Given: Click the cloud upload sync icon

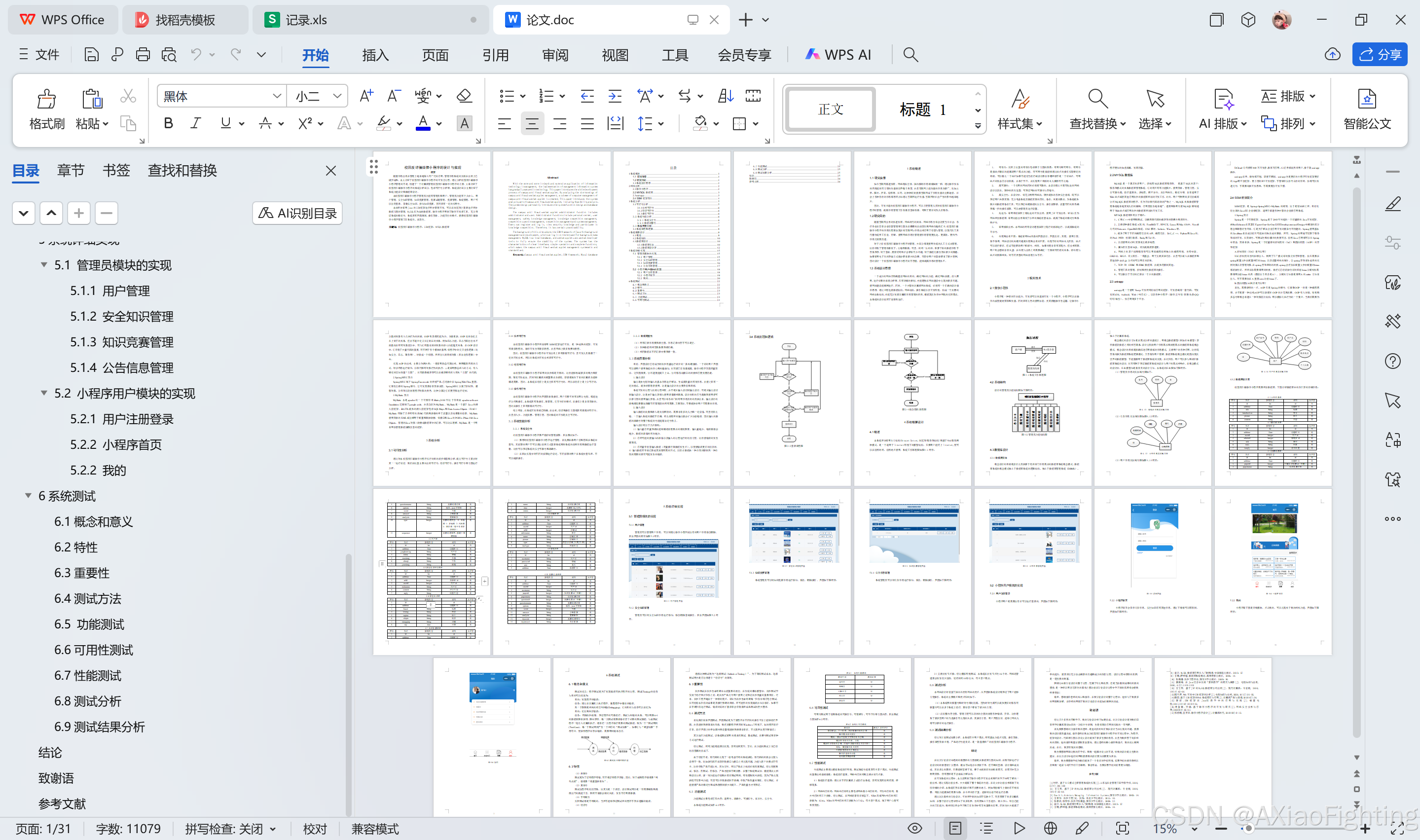Looking at the screenshot, I should (x=1332, y=54).
